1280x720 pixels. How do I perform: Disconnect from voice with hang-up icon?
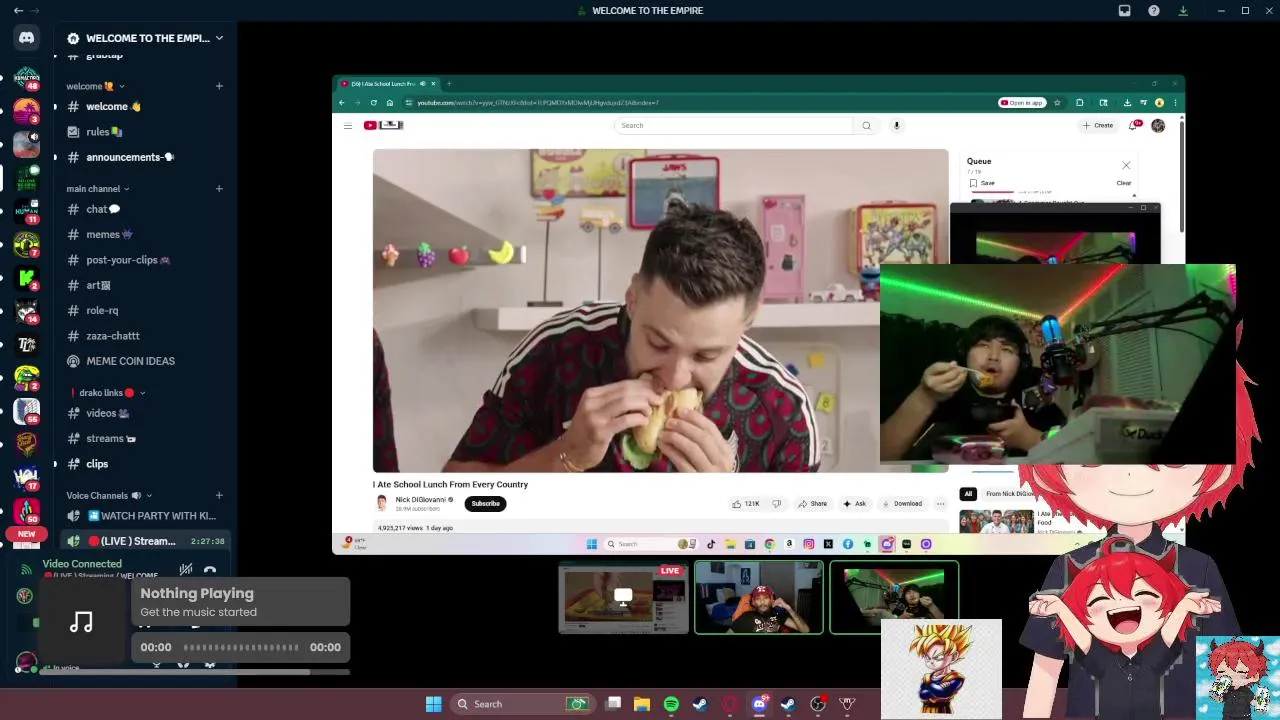pos(210,571)
